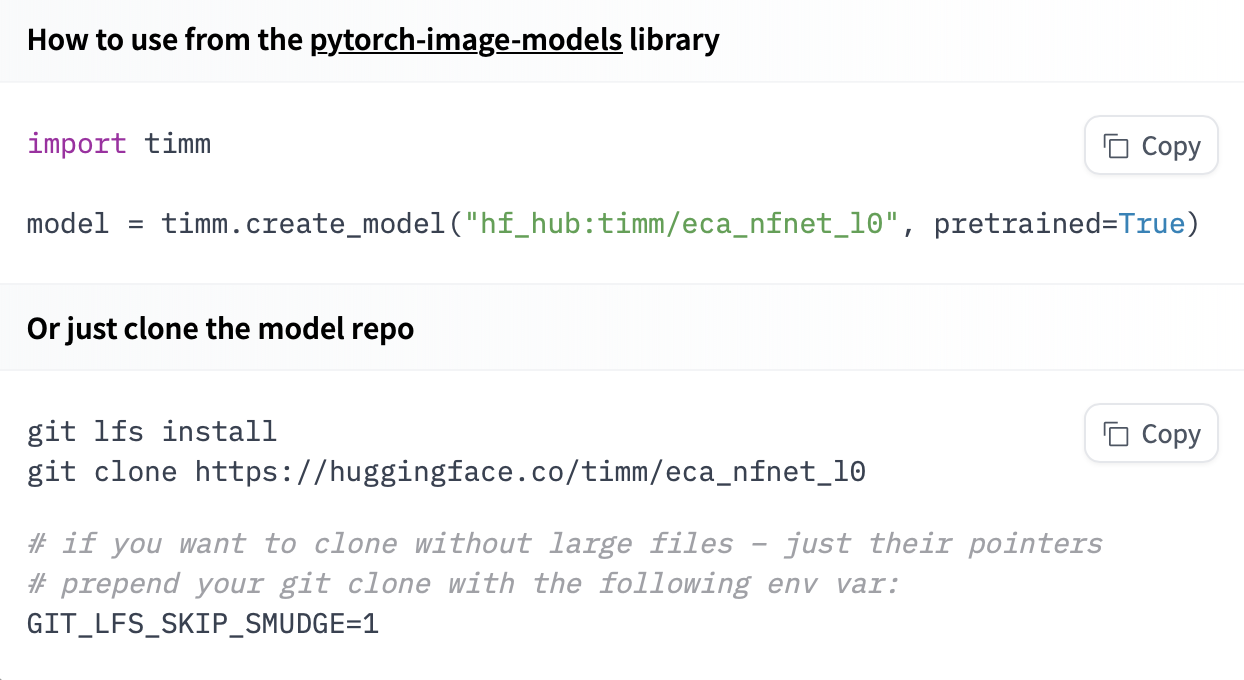Click the huggingface.co repository URL
Viewport: 1244px width, 680px height.
coord(530,472)
